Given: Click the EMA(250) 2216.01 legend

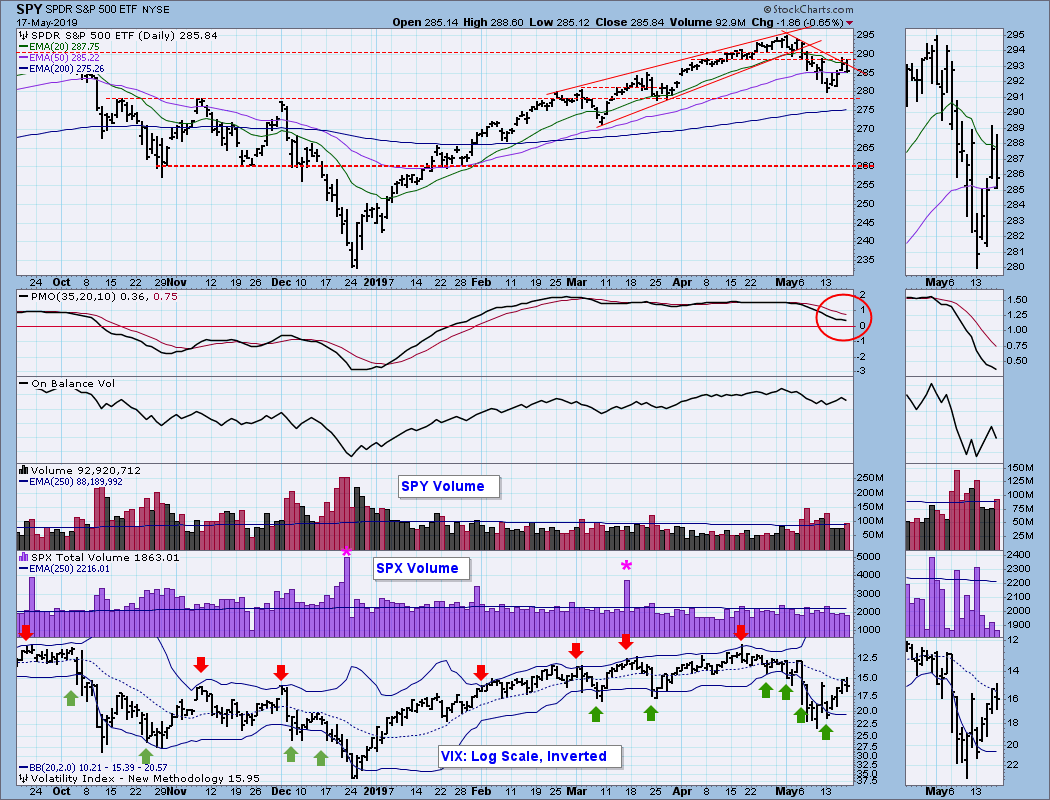Looking at the screenshot, I should point(70,568).
